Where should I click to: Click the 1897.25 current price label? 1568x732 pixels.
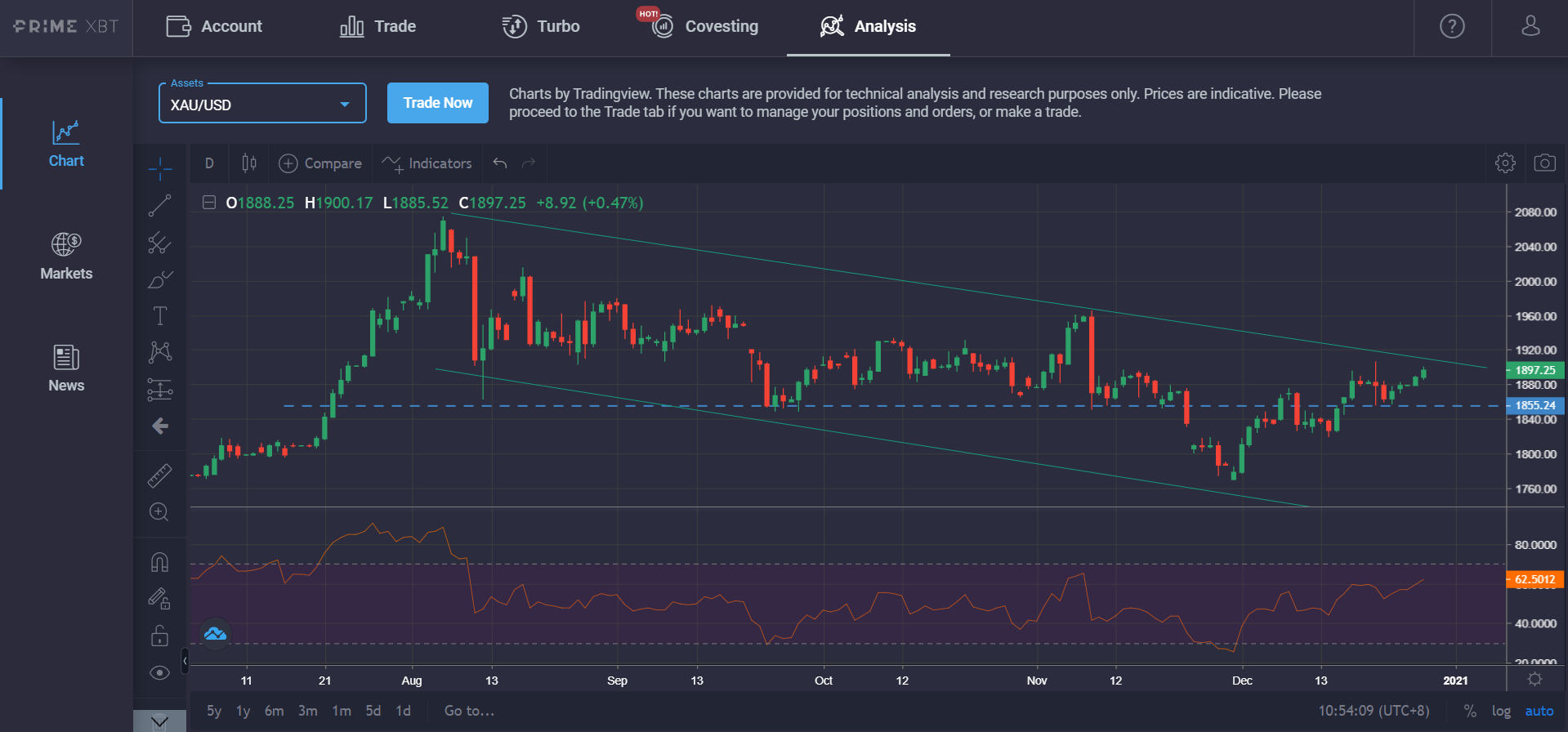click(1535, 370)
